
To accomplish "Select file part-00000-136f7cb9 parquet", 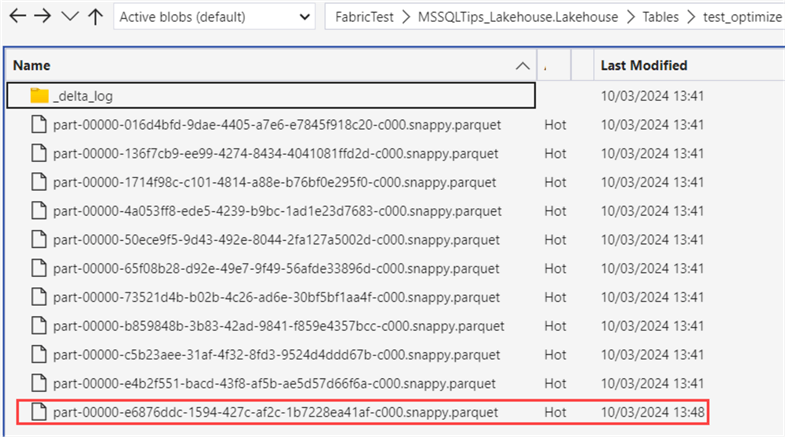I will click(x=275, y=153).
